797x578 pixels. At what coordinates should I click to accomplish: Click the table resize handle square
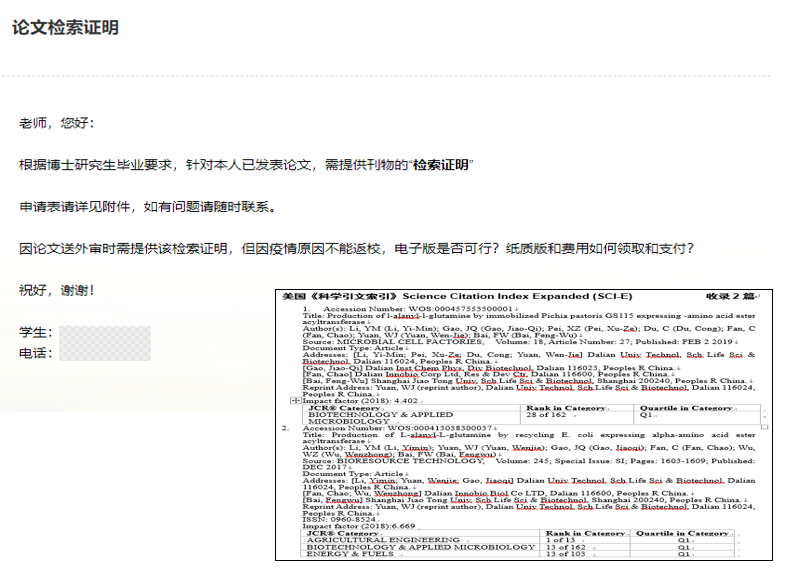[764, 426]
